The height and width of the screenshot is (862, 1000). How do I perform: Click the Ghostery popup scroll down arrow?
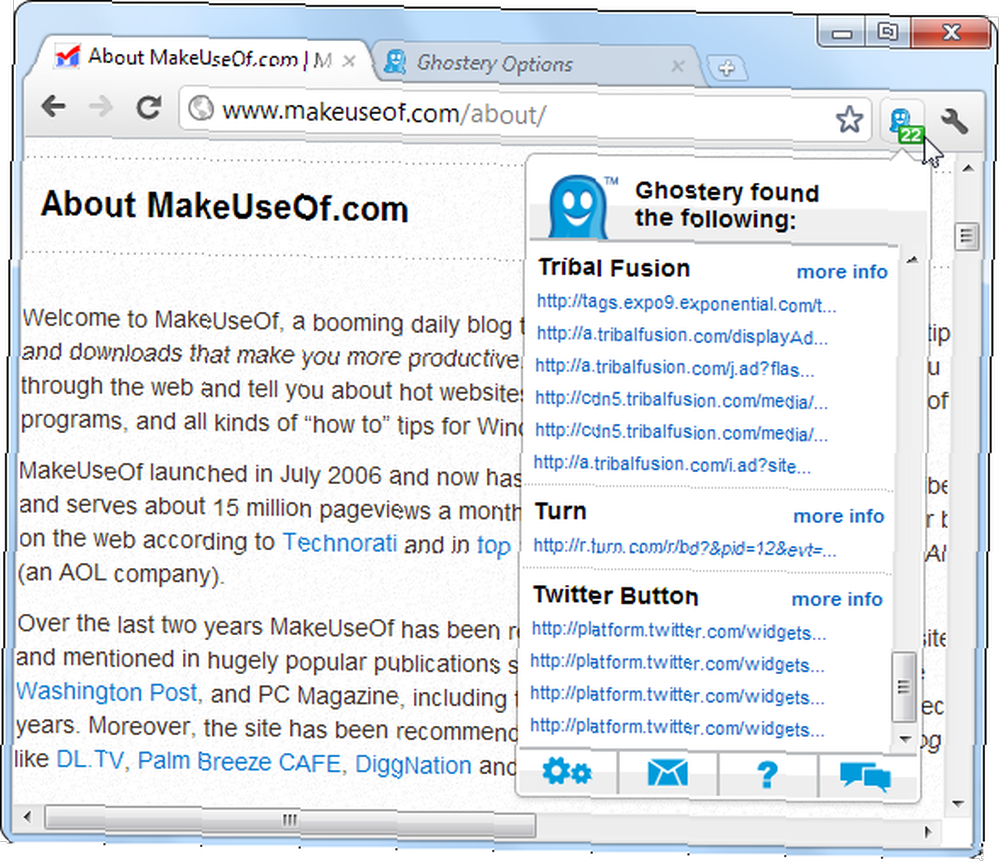point(904,738)
